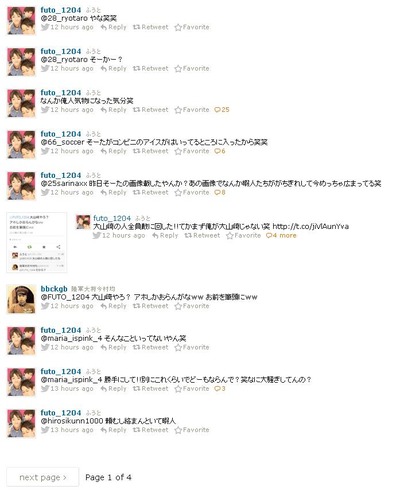The width and height of the screenshot is (400, 490).
Task: Favorite the bbckgb tweet
Action: pyautogui.click(x=192, y=306)
